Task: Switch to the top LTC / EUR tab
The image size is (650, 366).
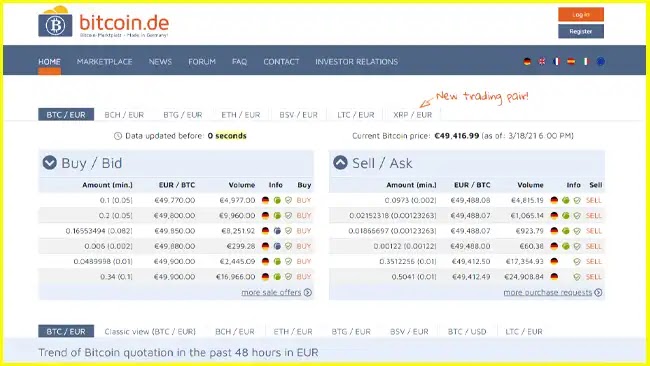Action: pyautogui.click(x=356, y=115)
